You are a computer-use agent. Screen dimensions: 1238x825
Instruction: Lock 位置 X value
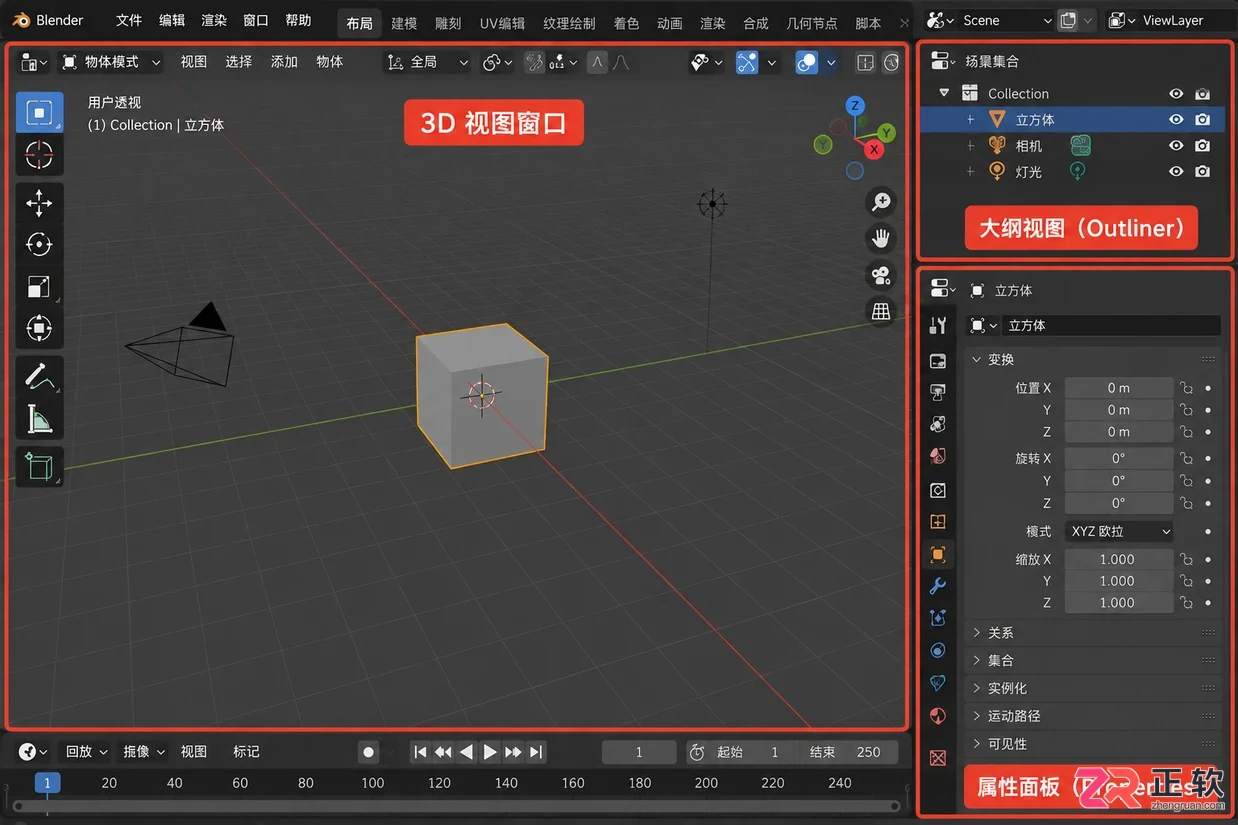(1187, 388)
